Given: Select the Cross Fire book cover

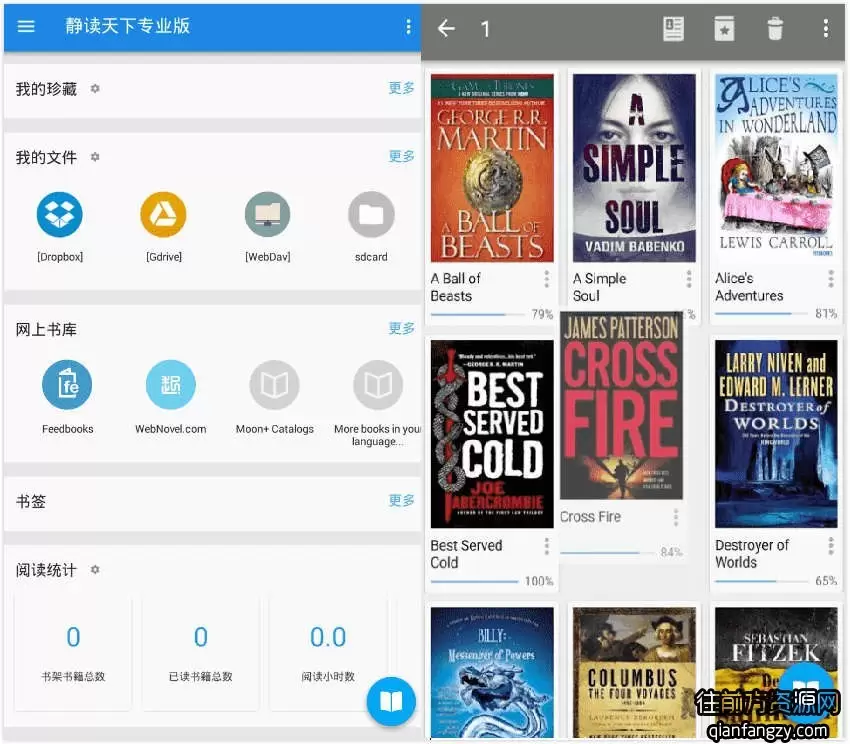Looking at the screenshot, I should click(x=621, y=406).
